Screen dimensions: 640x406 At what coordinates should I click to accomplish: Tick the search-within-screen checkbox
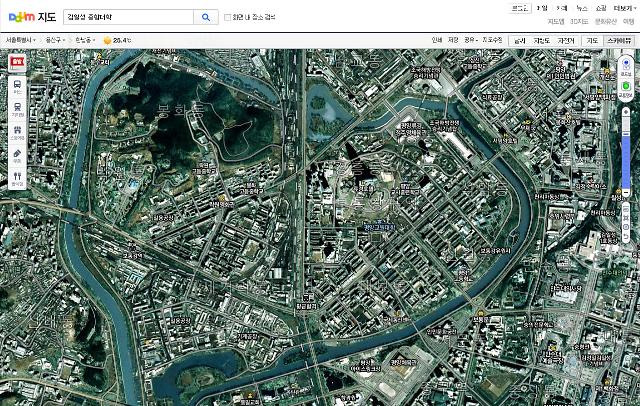click(x=227, y=17)
